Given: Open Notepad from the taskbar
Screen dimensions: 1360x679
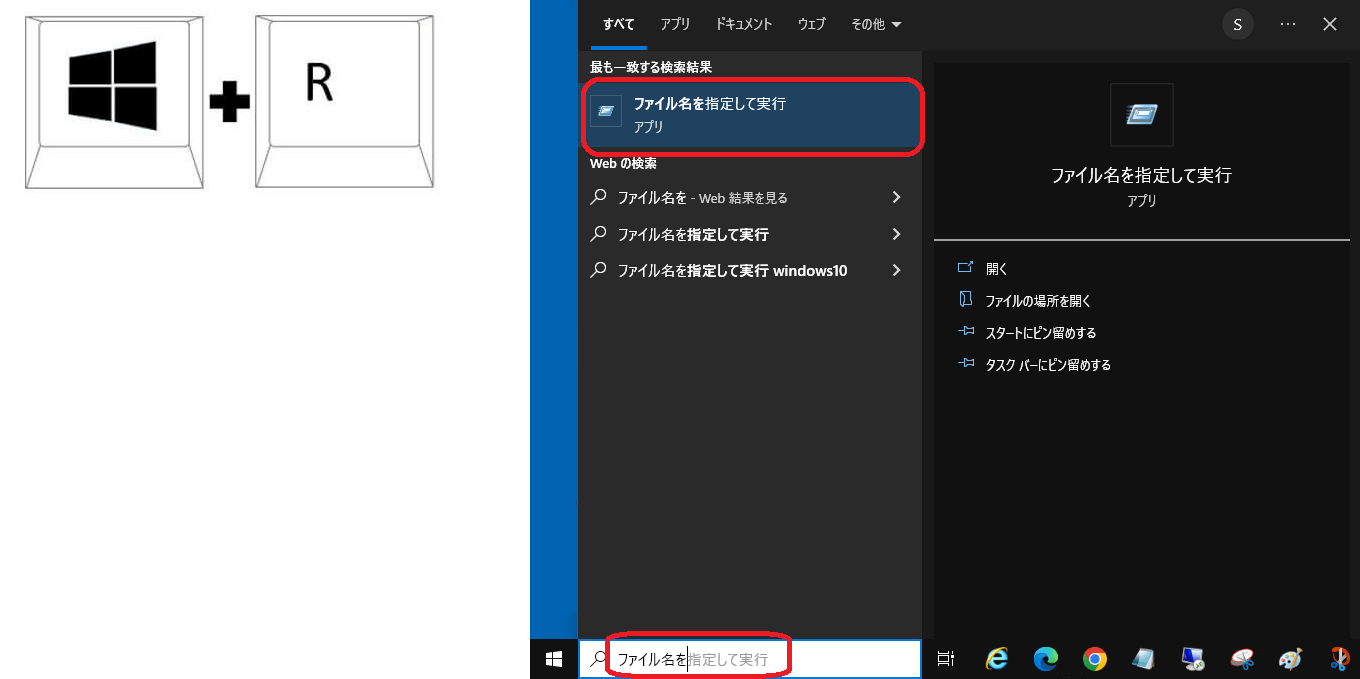Looking at the screenshot, I should tap(1144, 659).
